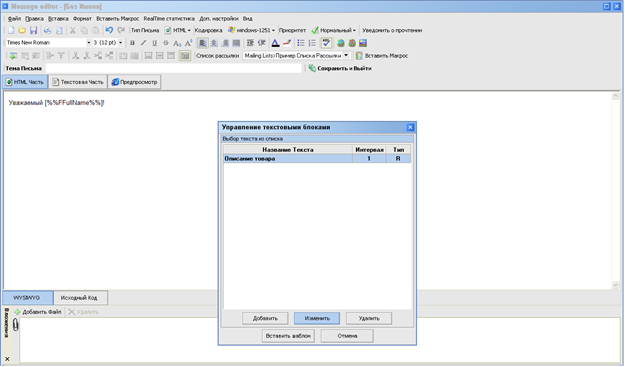Click the Redo arrow icon
The width and height of the screenshot is (625, 367).
click(121, 30)
